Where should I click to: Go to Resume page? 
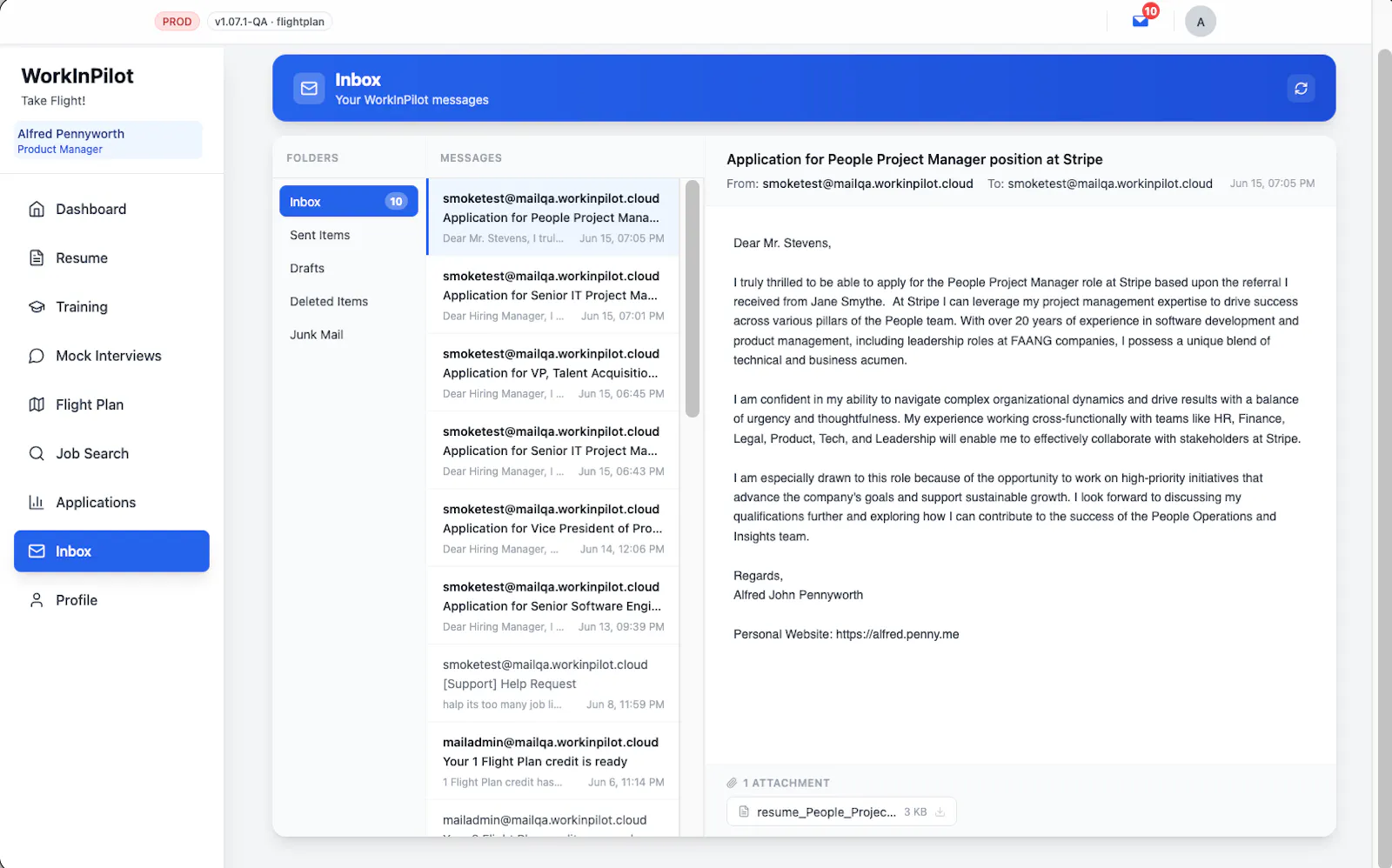111,257
